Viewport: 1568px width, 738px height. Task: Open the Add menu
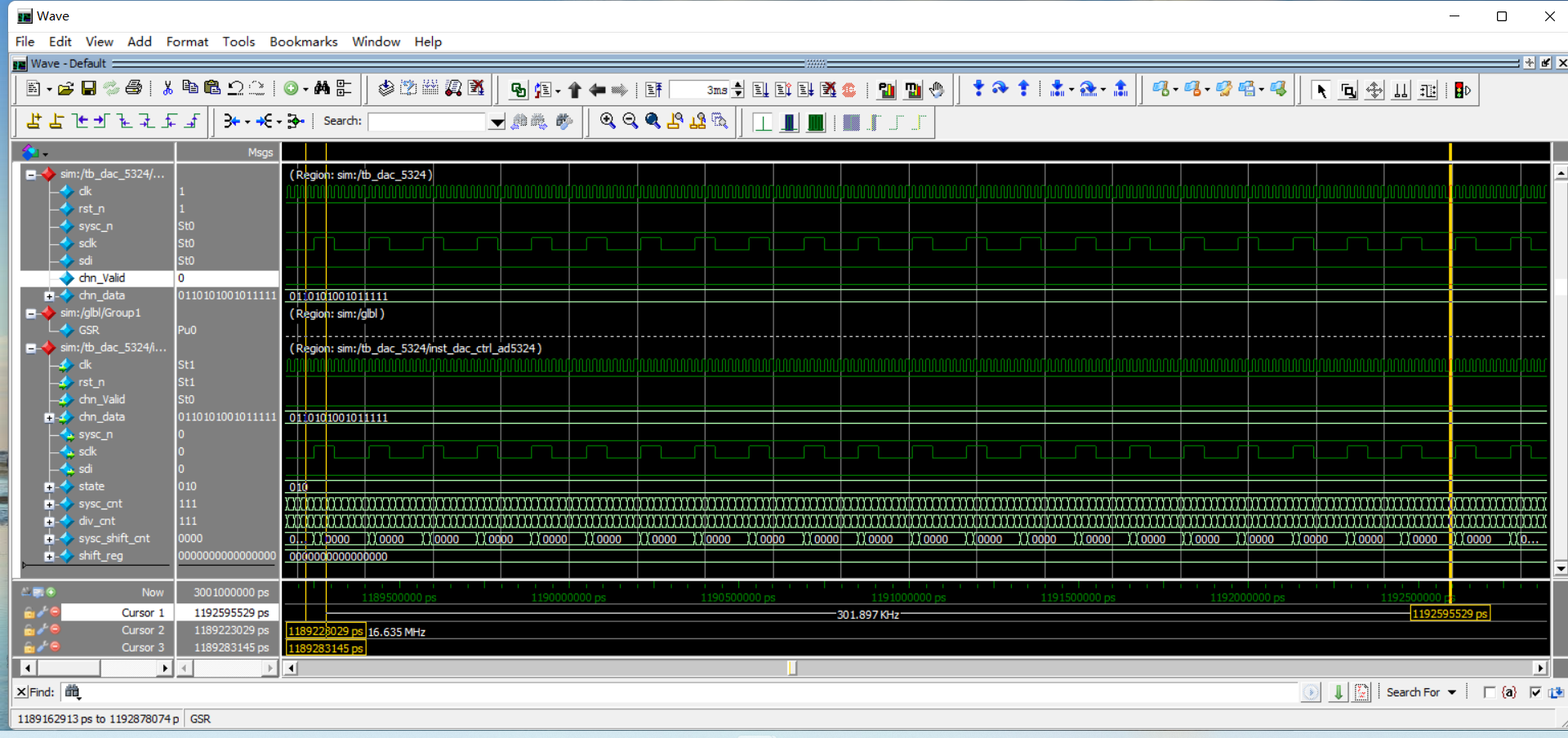point(140,42)
